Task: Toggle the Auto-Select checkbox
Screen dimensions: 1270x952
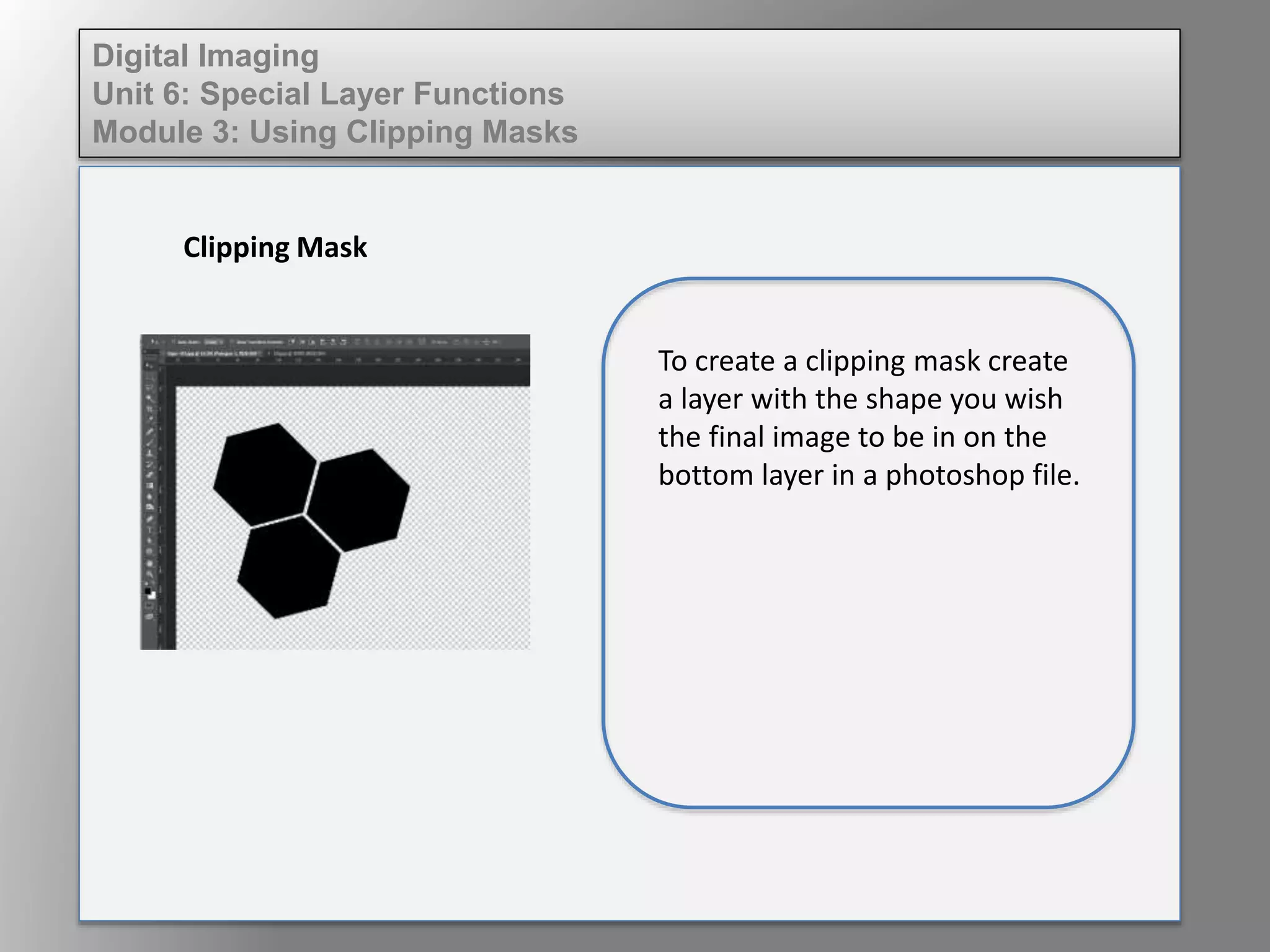Action: [173, 342]
